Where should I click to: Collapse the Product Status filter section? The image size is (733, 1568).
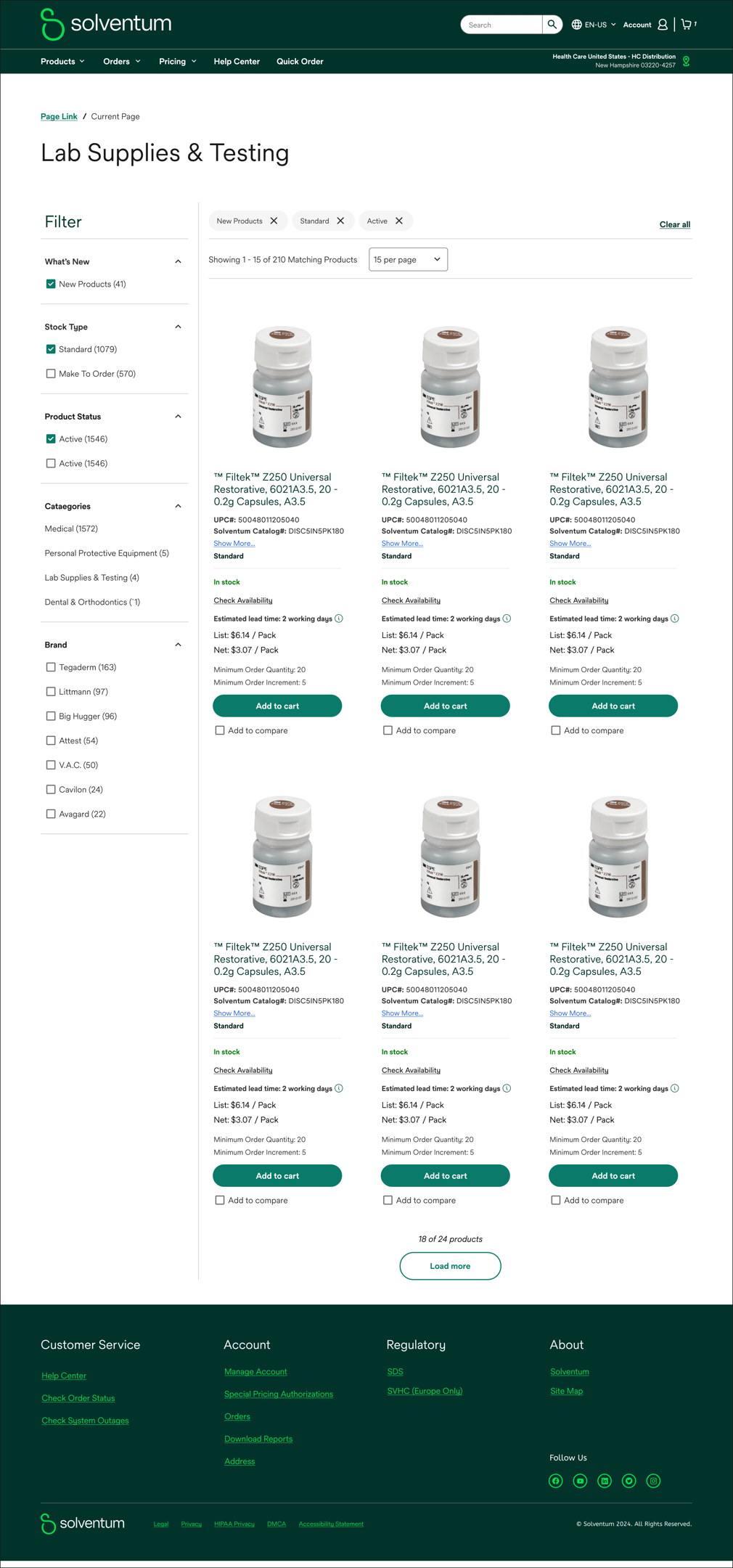tap(178, 417)
